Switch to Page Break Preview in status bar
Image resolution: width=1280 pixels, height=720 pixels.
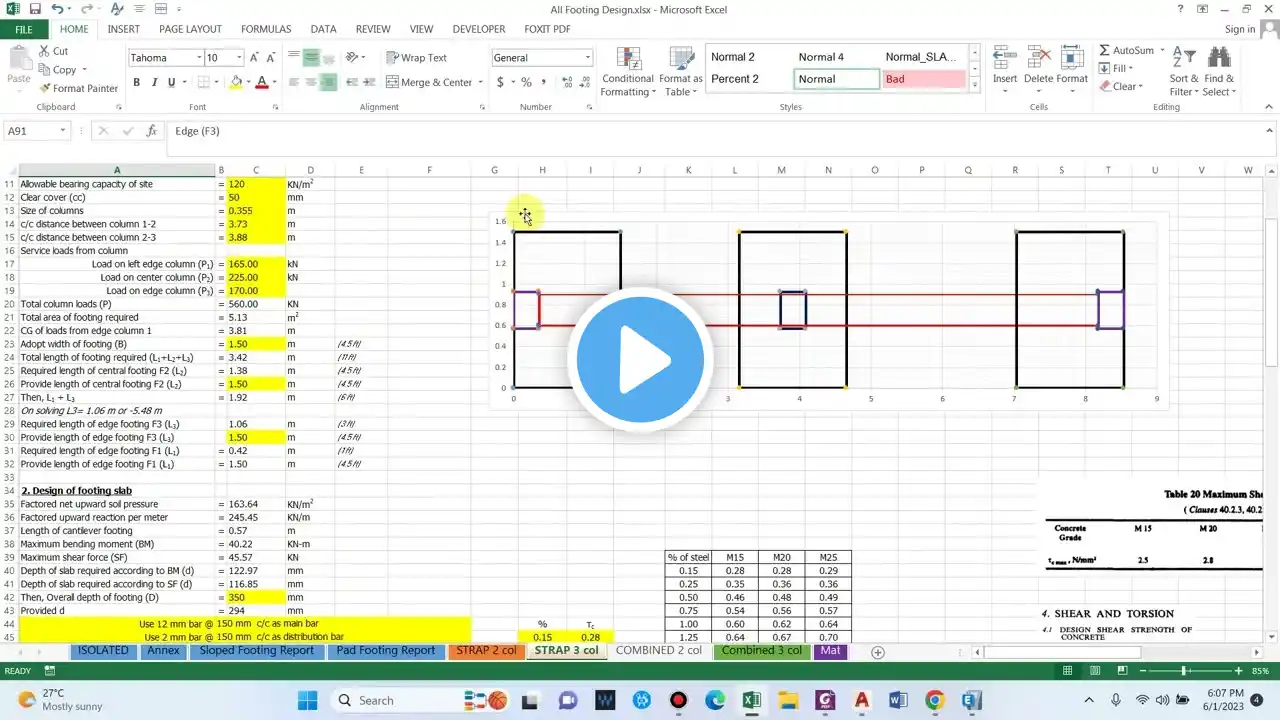(x=1122, y=671)
